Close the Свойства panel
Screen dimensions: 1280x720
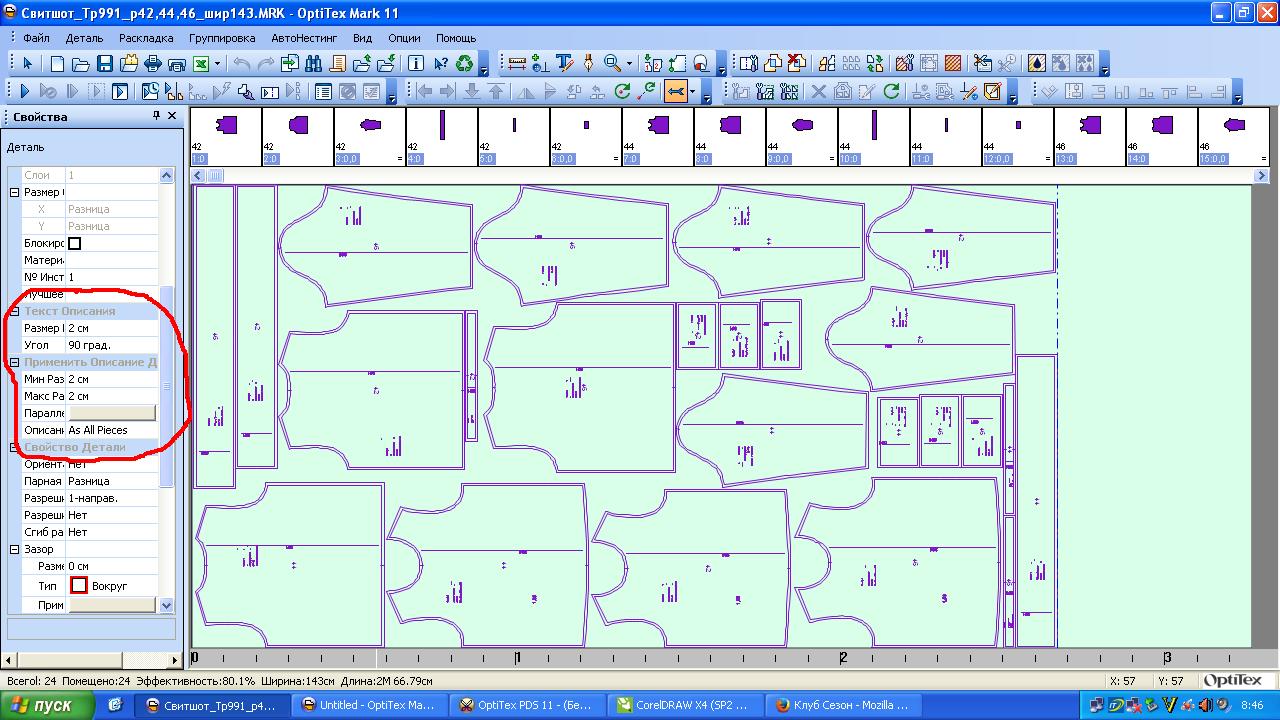point(172,116)
